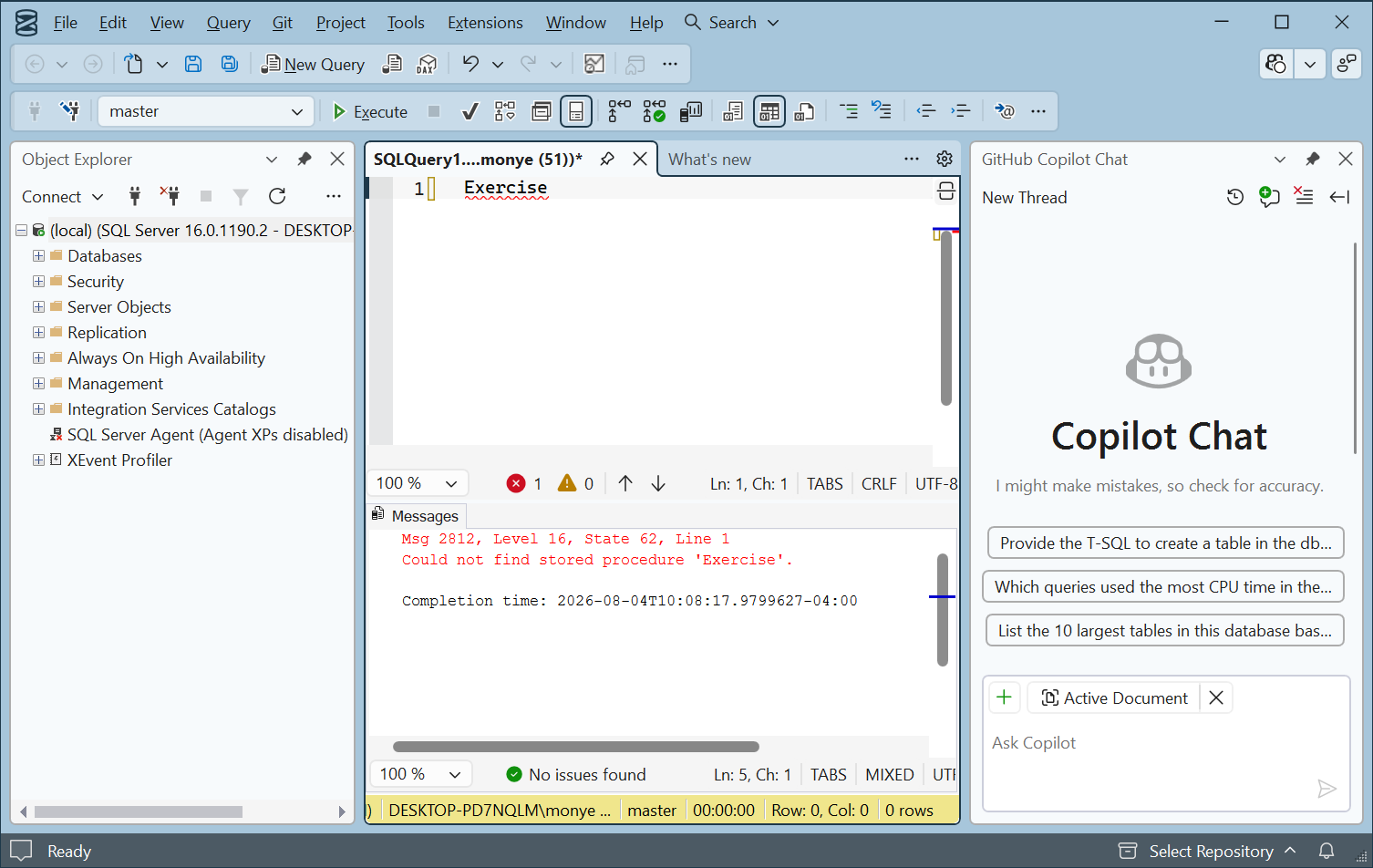The height and width of the screenshot is (868, 1373).
Task: Click 'Which queries used the most CPU' suggestion
Action: [1163, 587]
